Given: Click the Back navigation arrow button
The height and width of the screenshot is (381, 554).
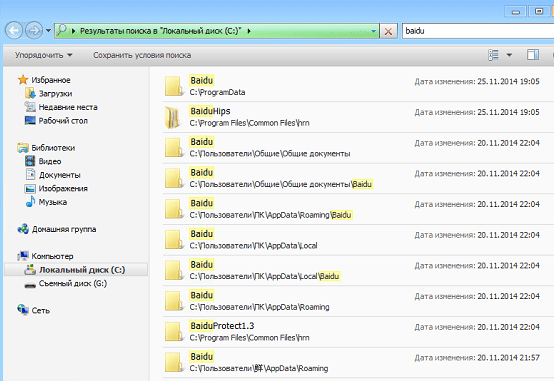Looking at the screenshot, I should coord(14,31).
